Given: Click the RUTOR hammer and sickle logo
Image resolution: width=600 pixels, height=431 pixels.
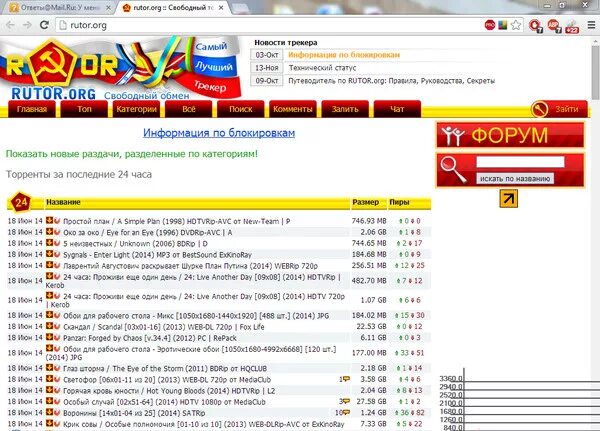Looking at the screenshot, I should [50, 62].
